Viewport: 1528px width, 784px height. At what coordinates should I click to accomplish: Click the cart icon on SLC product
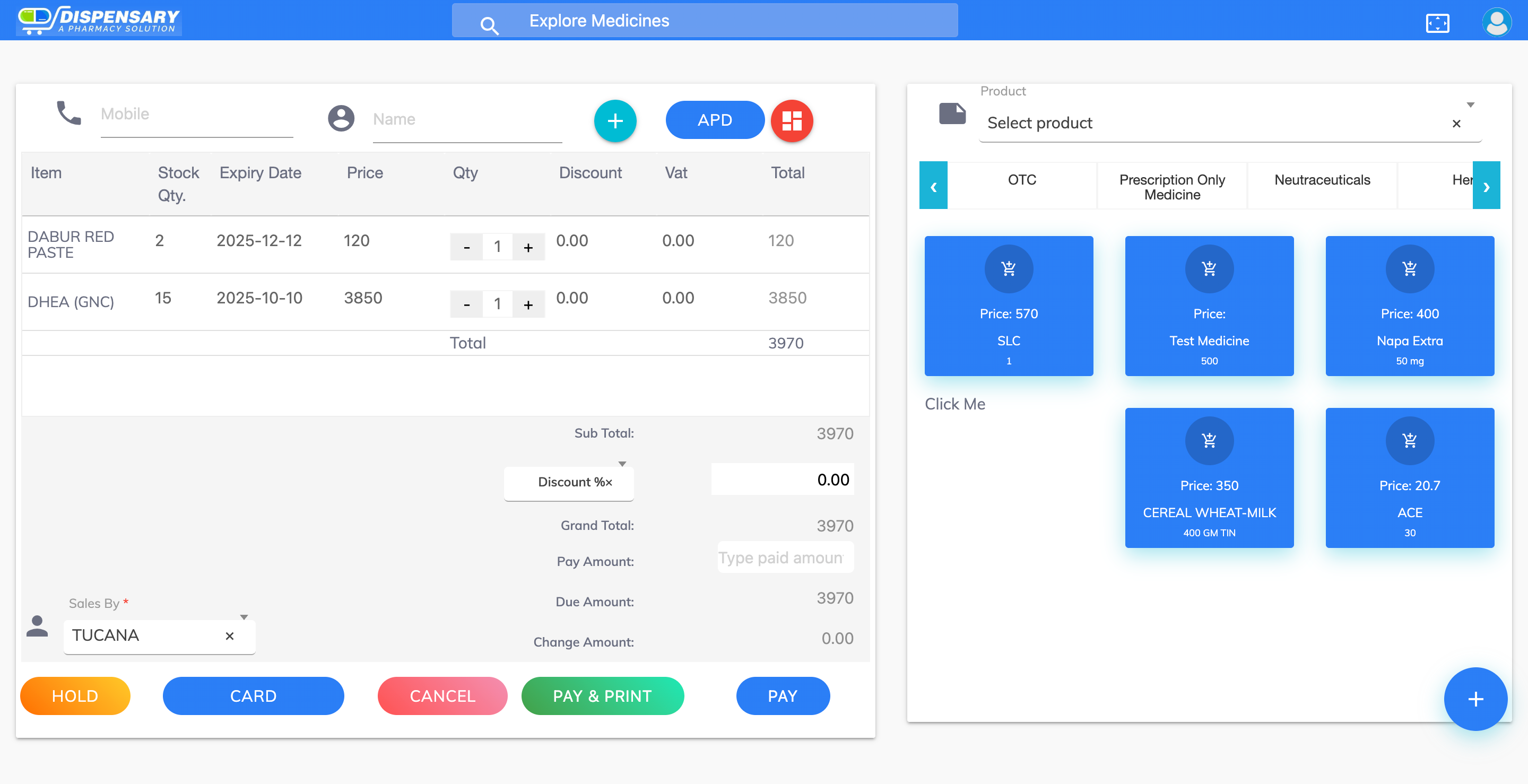pyautogui.click(x=1009, y=269)
